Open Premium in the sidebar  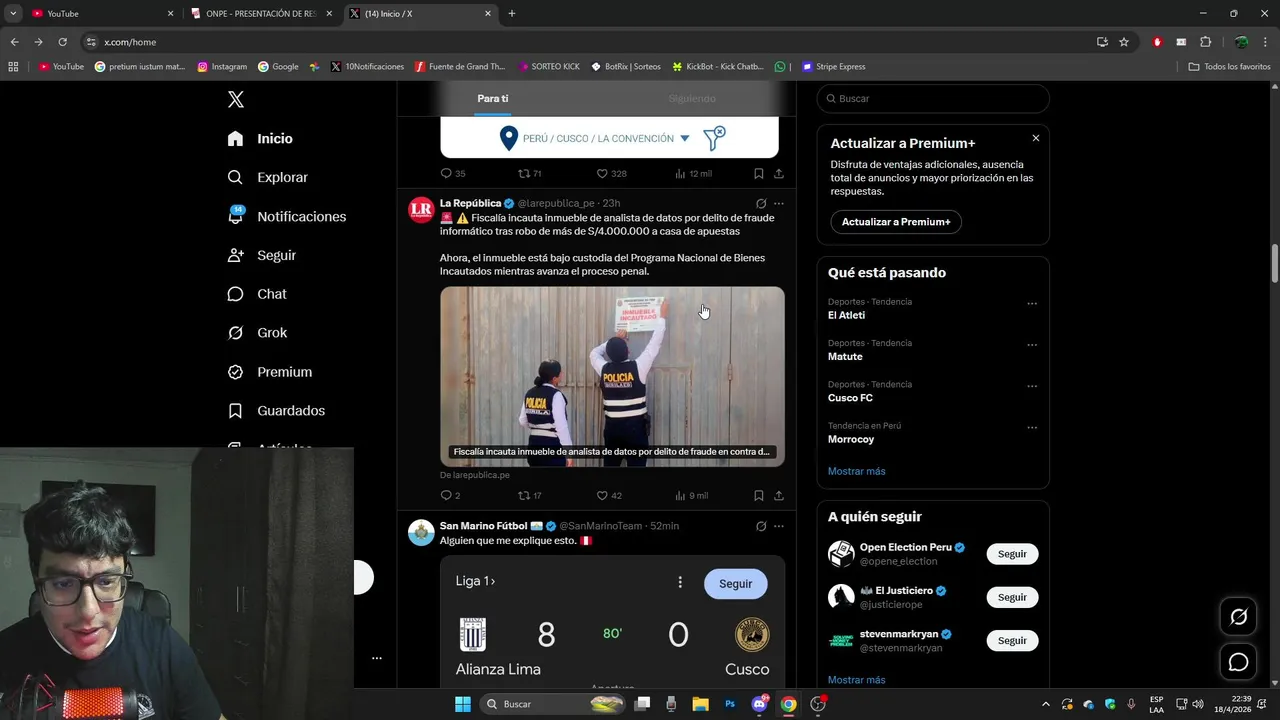pos(269,372)
